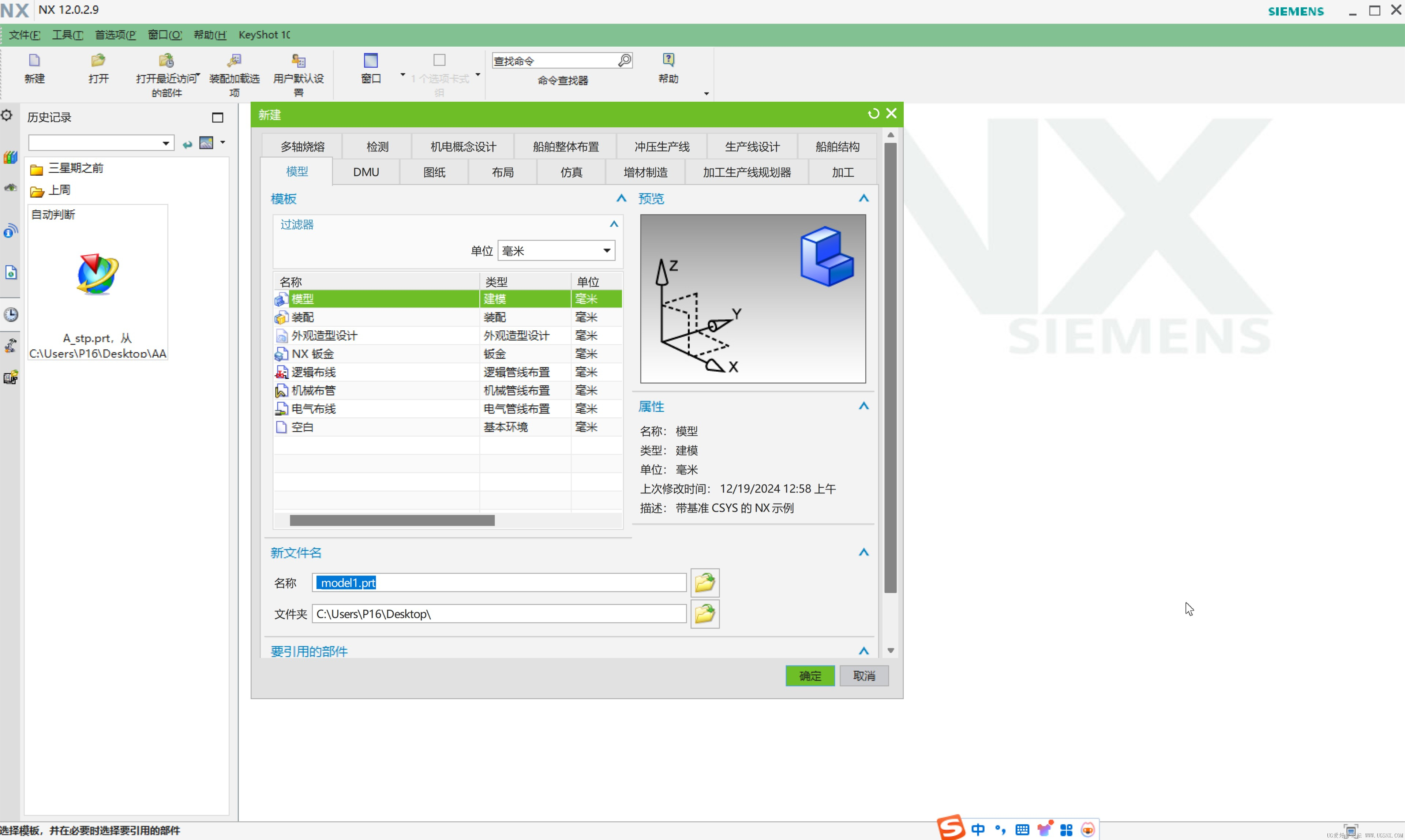Click the Open (打开) folder icon
The width and height of the screenshot is (1405, 840).
pyautogui.click(x=98, y=61)
